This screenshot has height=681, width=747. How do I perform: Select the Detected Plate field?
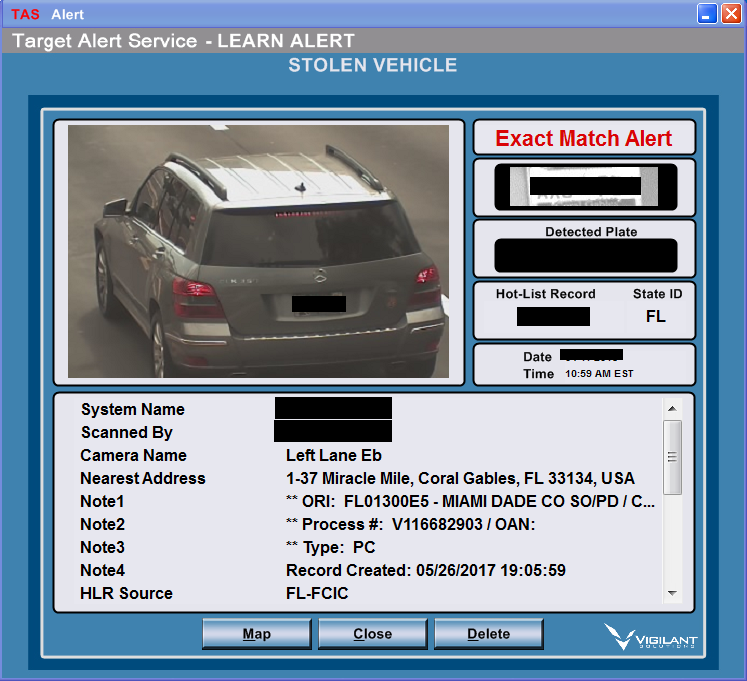584,255
